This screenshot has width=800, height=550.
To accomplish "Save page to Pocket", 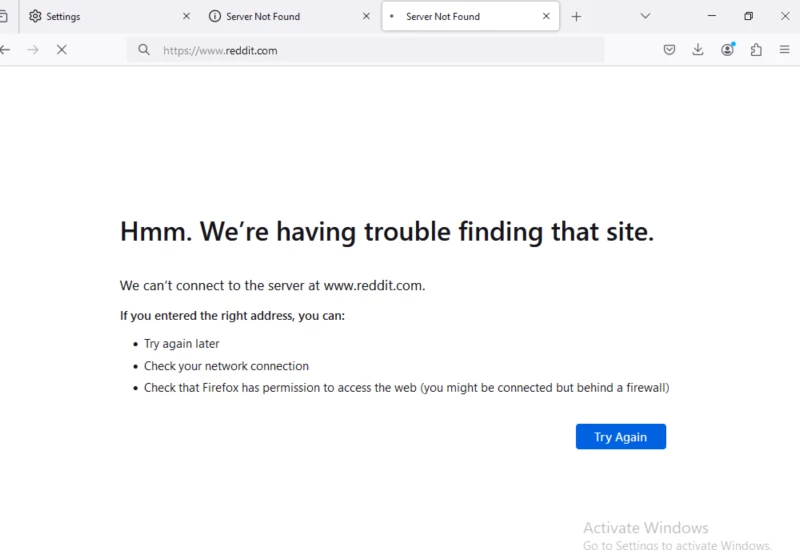I will (x=669, y=50).
